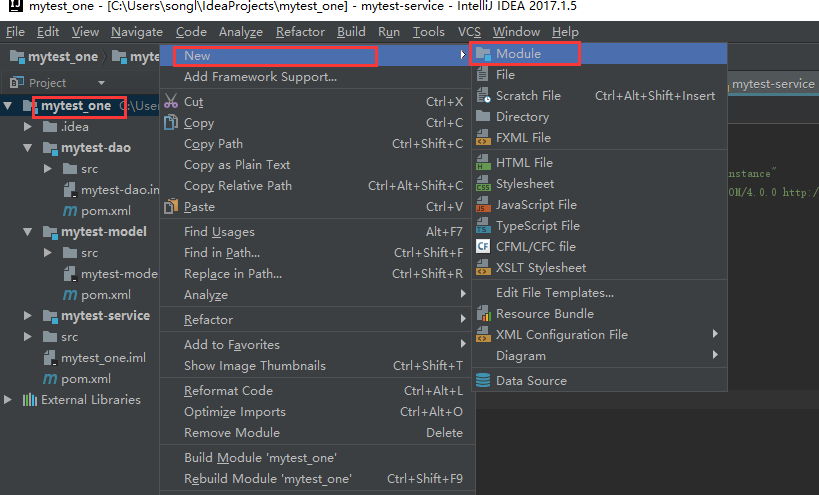
Task: Open the File menu
Action: pyautogui.click(x=15, y=32)
